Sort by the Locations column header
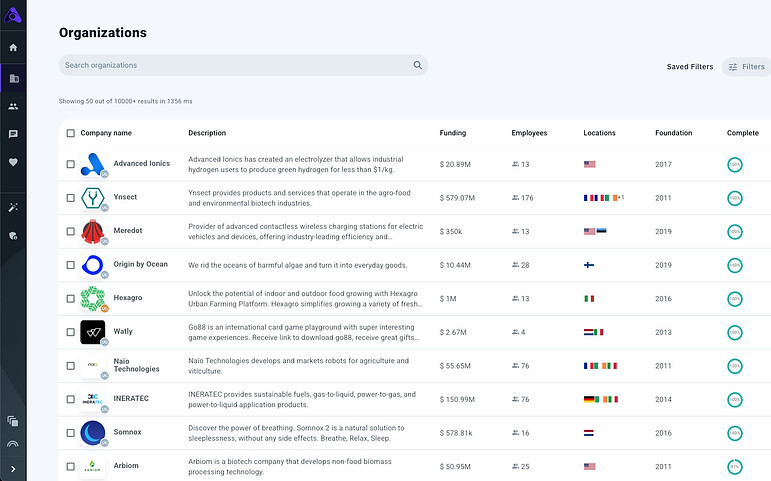771x481 pixels. click(x=599, y=133)
